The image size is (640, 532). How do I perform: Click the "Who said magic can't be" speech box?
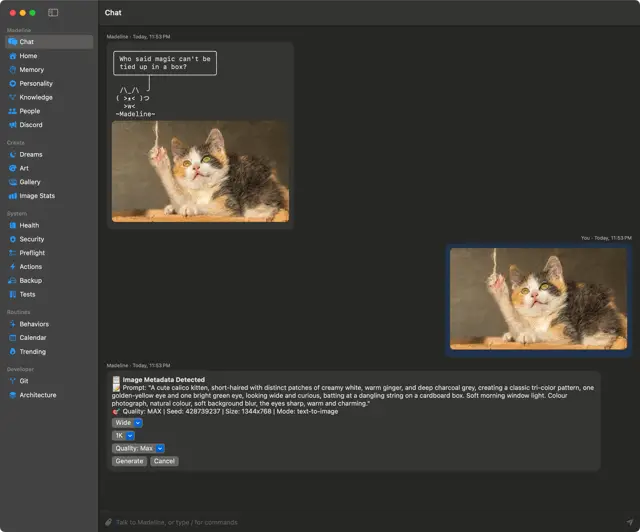165,63
